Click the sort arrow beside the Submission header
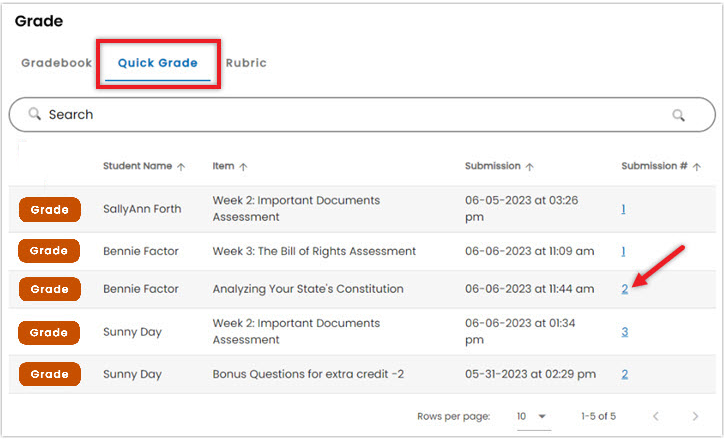 [530, 167]
